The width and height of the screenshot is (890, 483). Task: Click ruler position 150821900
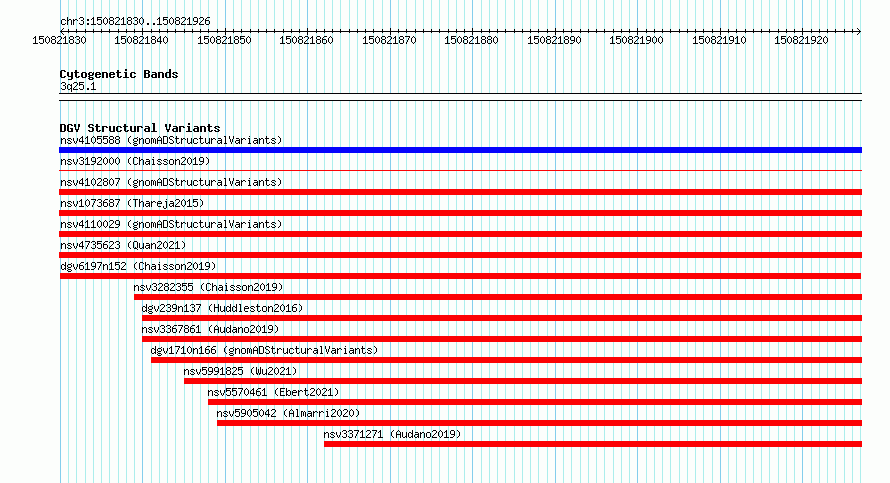(636, 40)
